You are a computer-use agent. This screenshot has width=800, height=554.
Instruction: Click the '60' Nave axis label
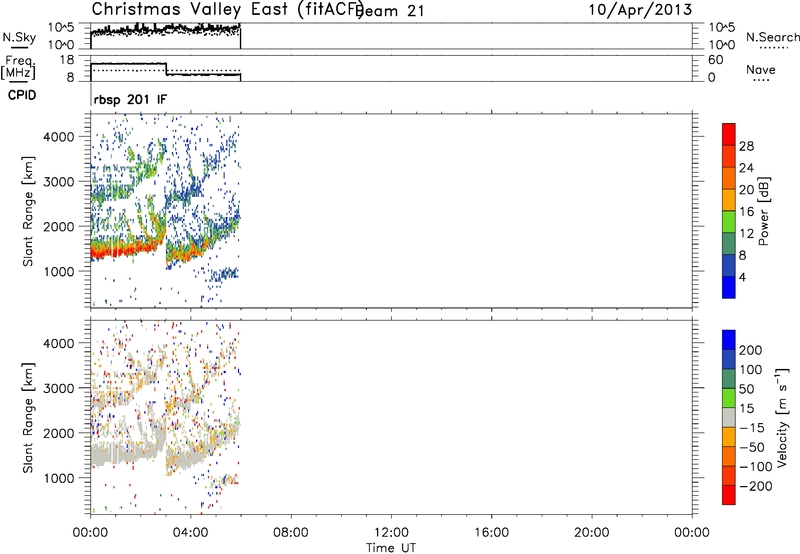(x=716, y=60)
